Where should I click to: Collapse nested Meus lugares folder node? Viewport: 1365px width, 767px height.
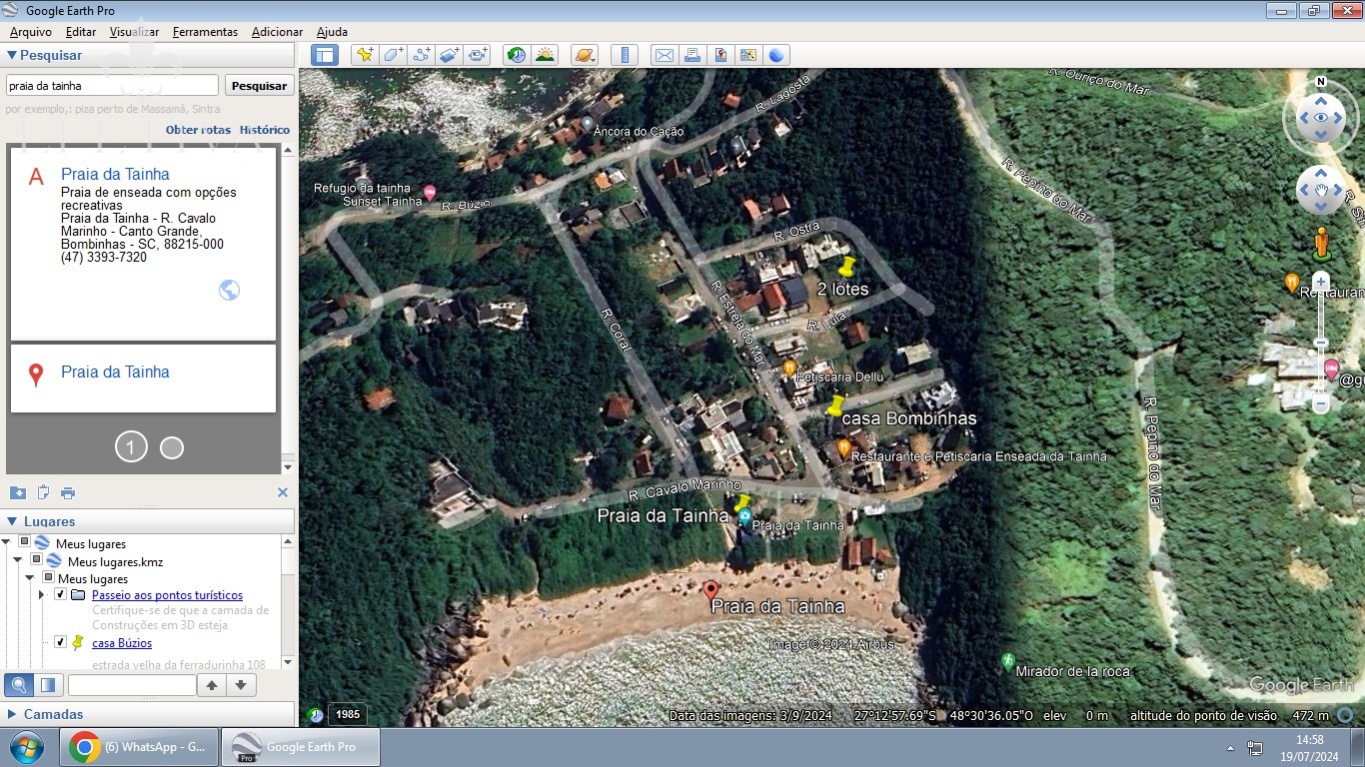coord(30,578)
